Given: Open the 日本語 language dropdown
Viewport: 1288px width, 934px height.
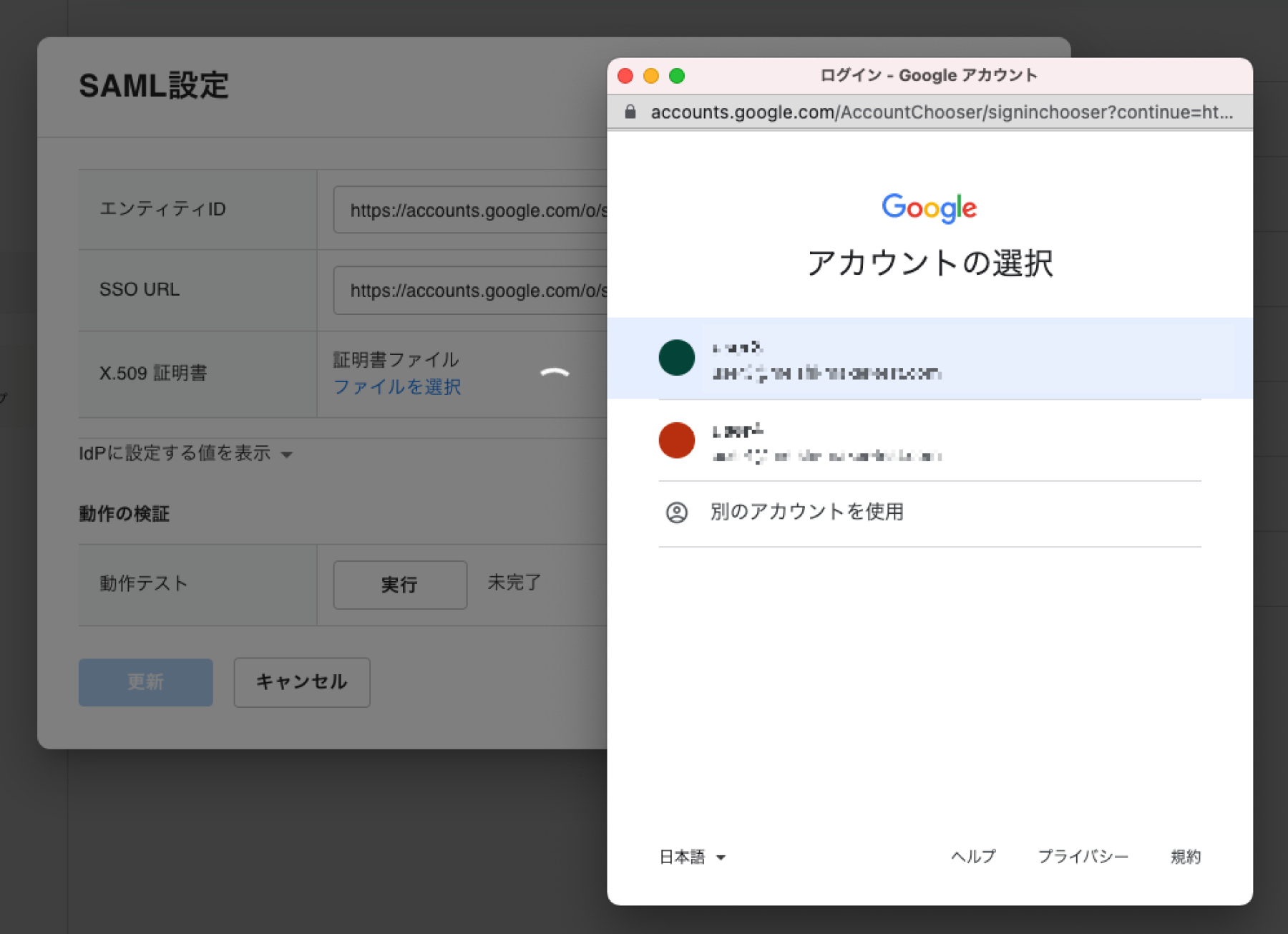Looking at the screenshot, I should point(692,857).
